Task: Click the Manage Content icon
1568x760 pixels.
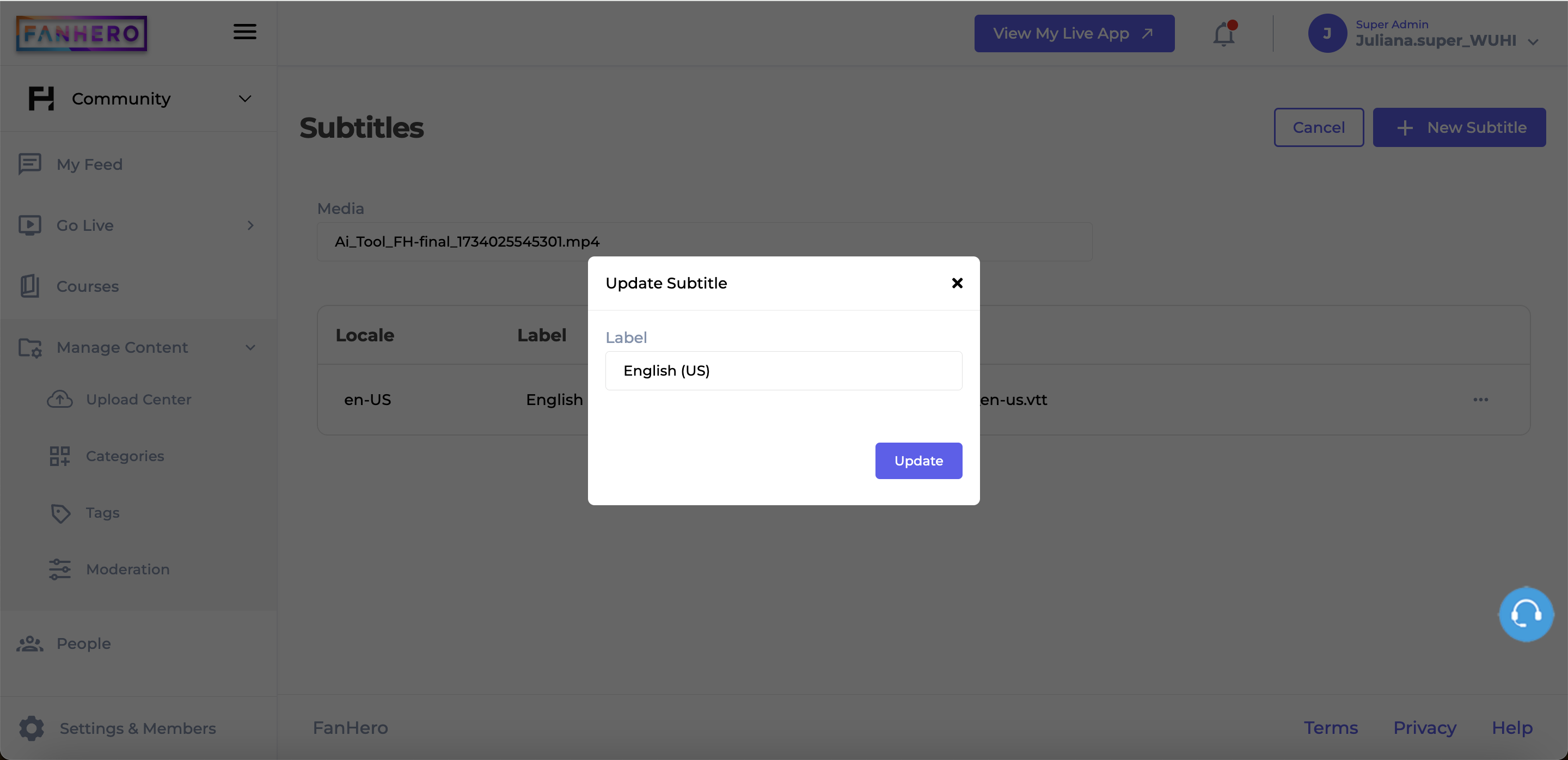Action: tap(30, 348)
